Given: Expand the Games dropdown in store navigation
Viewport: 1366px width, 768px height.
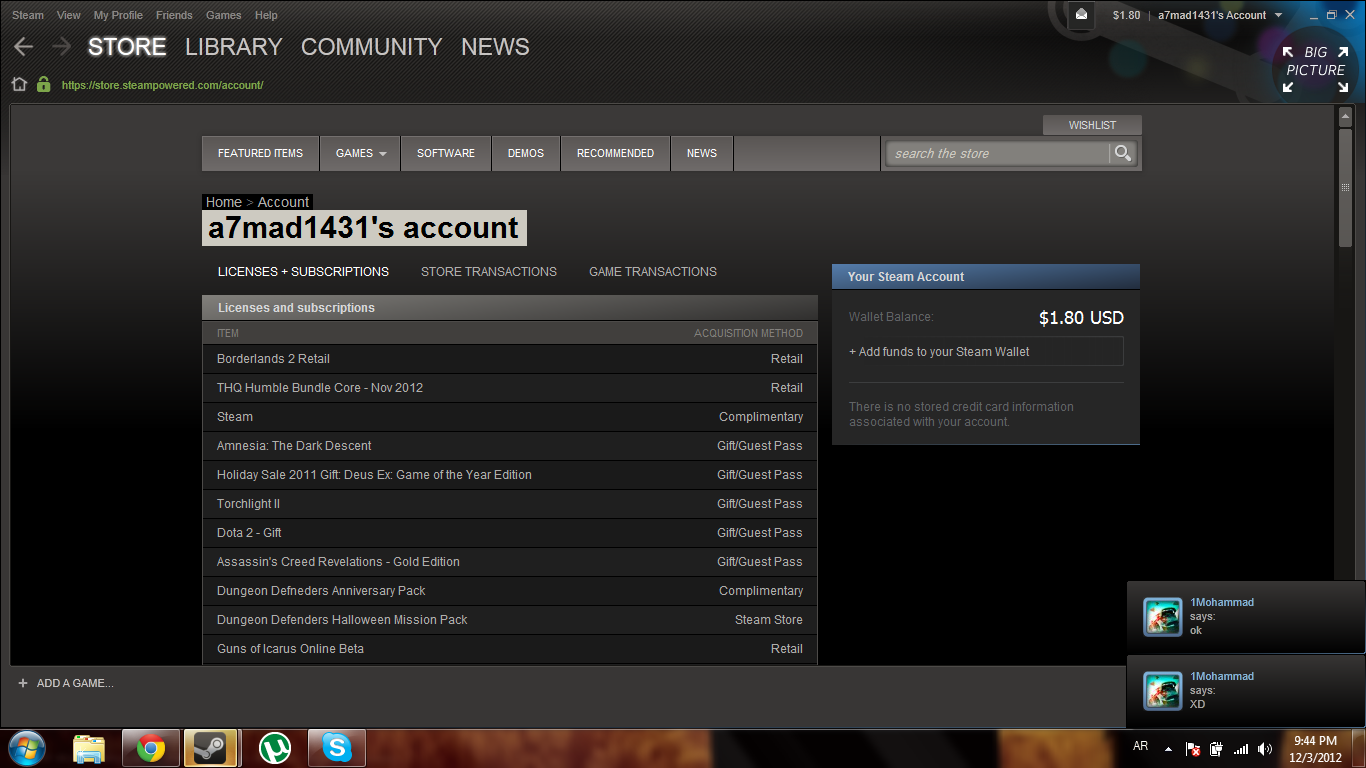Looking at the screenshot, I should pos(360,153).
